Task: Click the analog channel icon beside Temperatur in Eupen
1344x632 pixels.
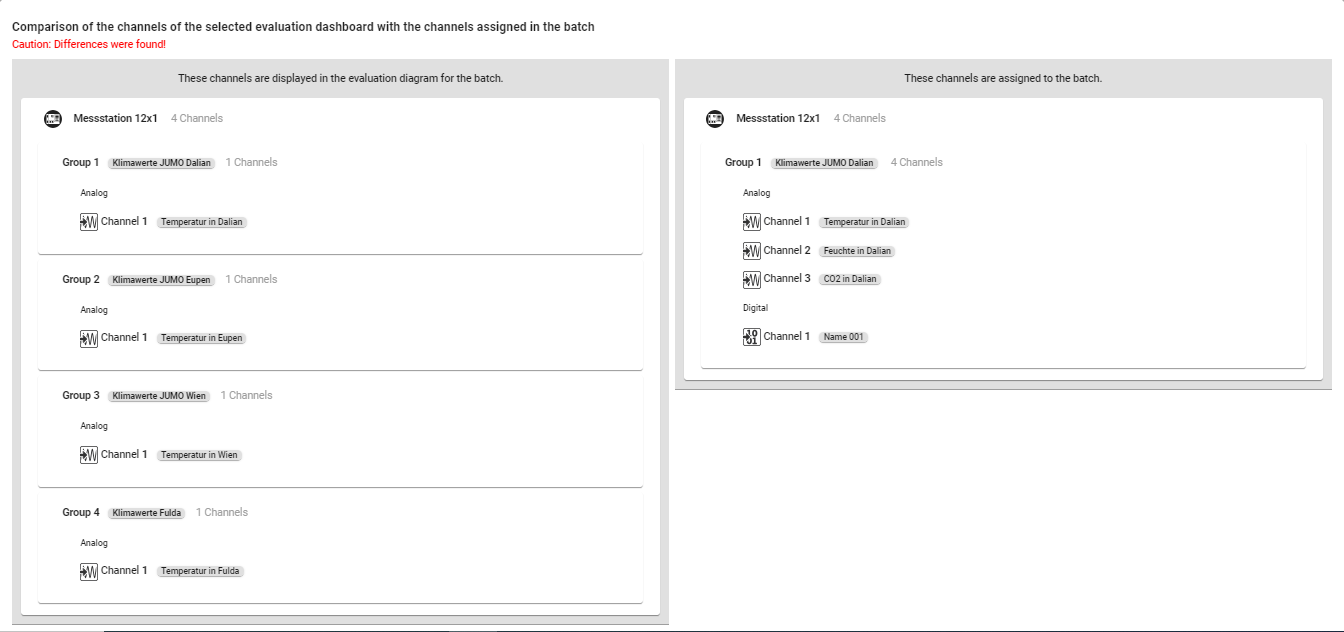Action: (x=89, y=338)
